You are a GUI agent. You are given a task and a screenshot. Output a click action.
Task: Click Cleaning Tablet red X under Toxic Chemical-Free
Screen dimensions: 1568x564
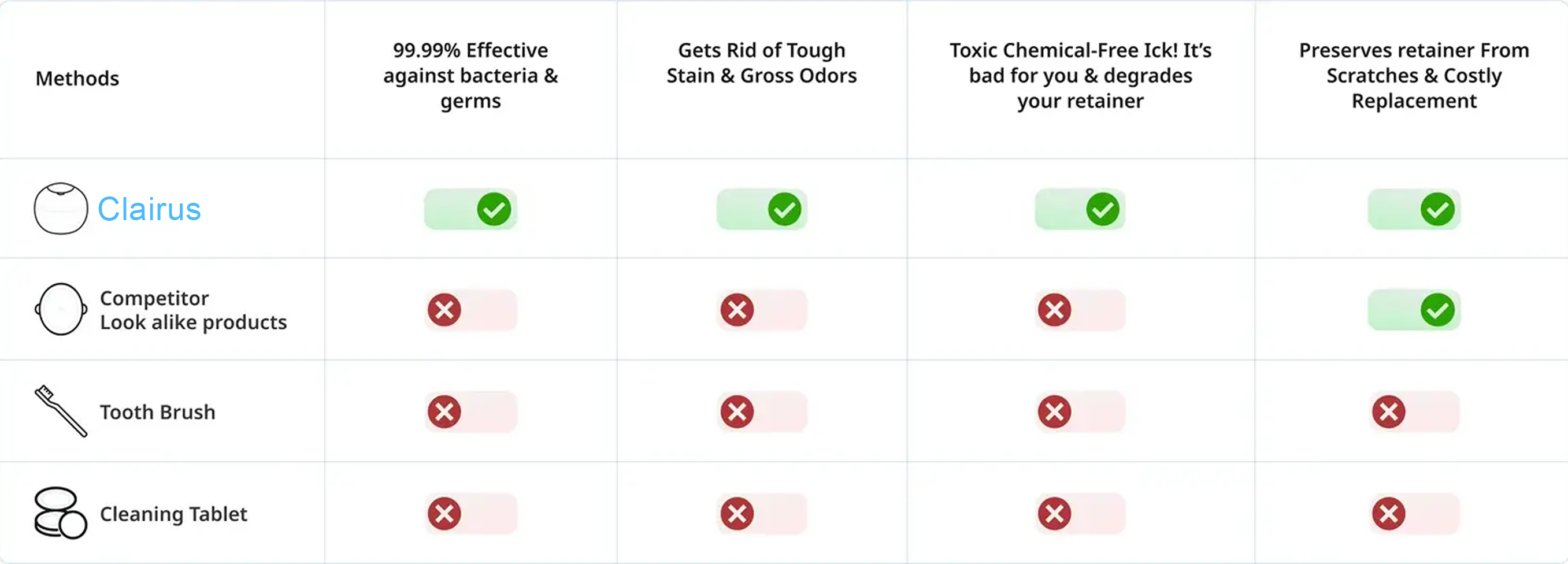click(x=1054, y=514)
